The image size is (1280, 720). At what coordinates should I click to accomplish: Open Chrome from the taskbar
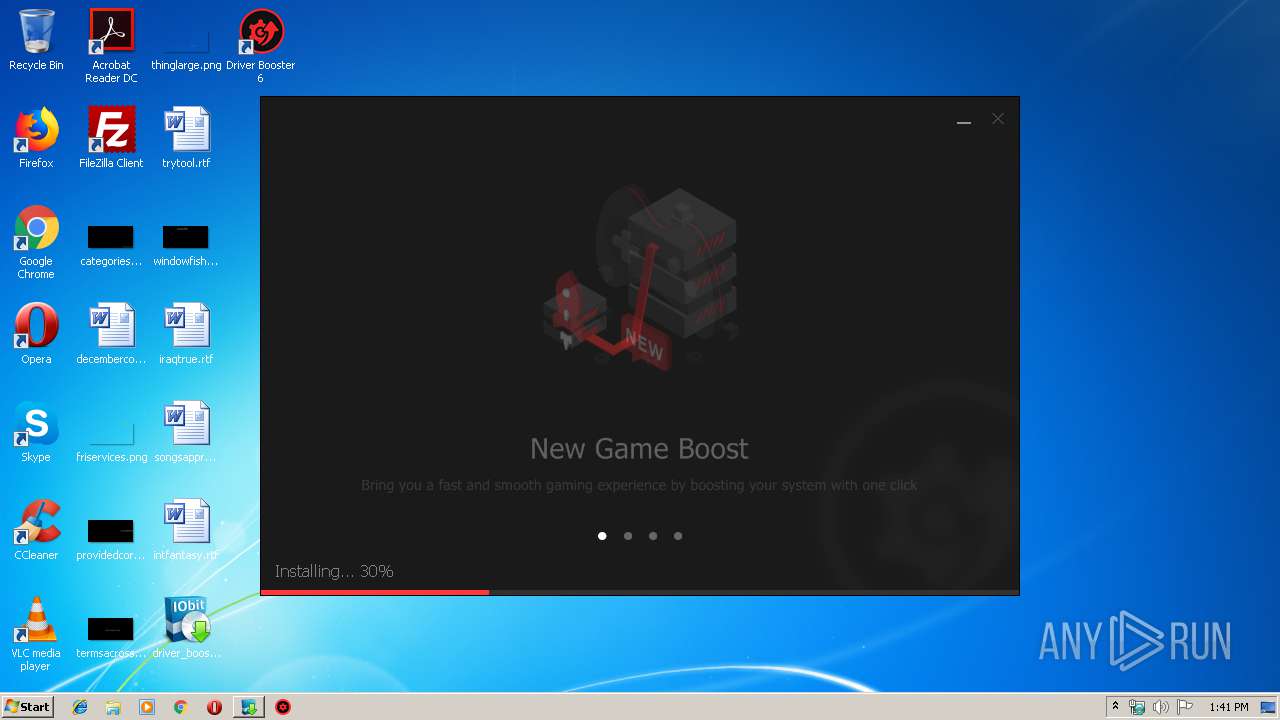point(181,707)
